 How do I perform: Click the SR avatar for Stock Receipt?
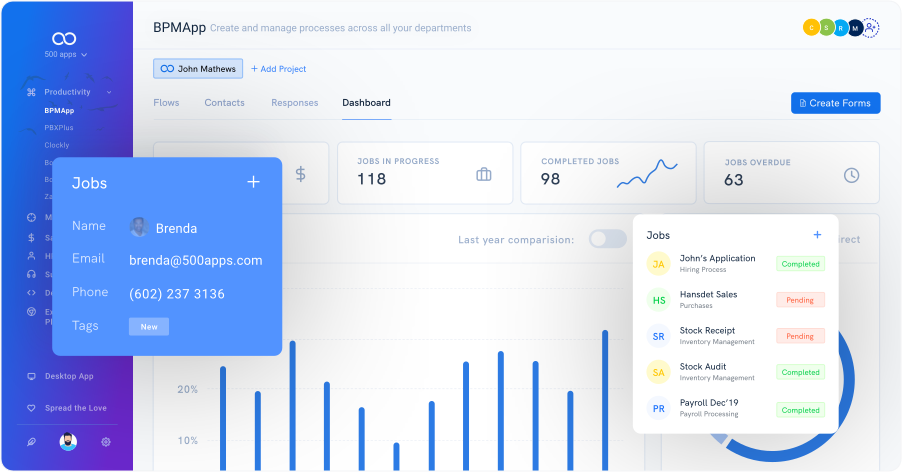tap(659, 336)
